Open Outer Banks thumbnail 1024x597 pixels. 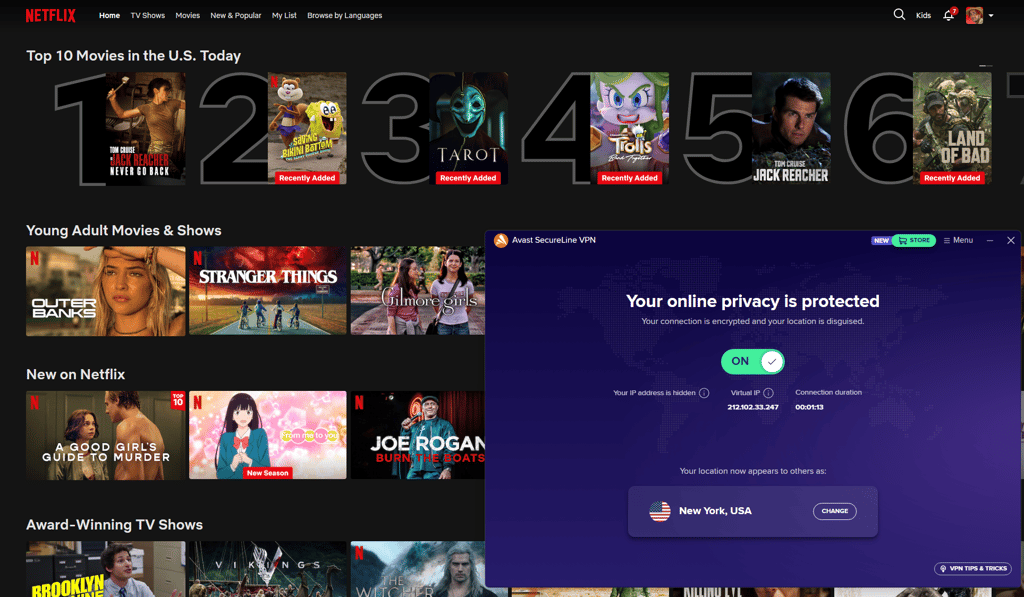point(106,291)
